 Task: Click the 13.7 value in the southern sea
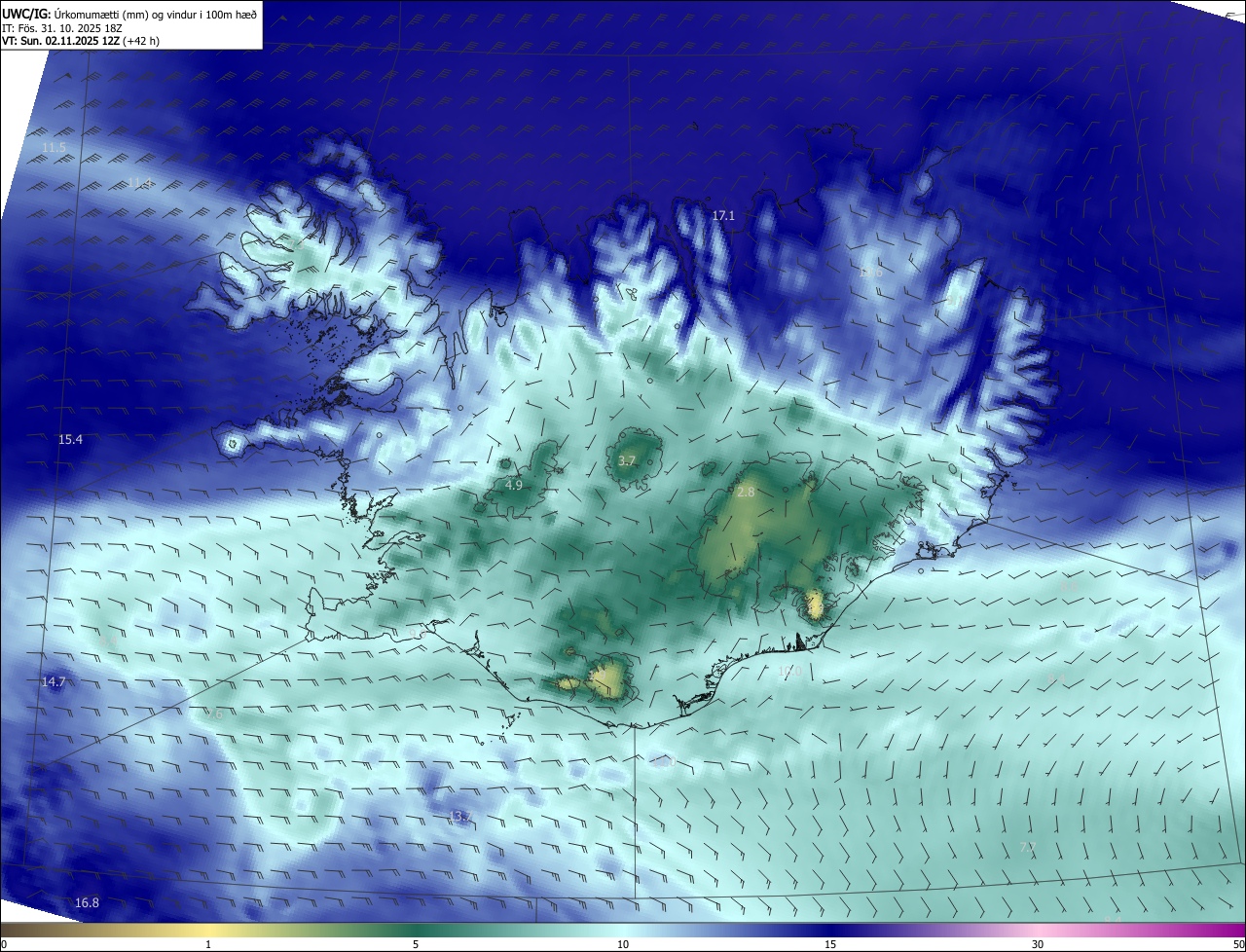460,817
